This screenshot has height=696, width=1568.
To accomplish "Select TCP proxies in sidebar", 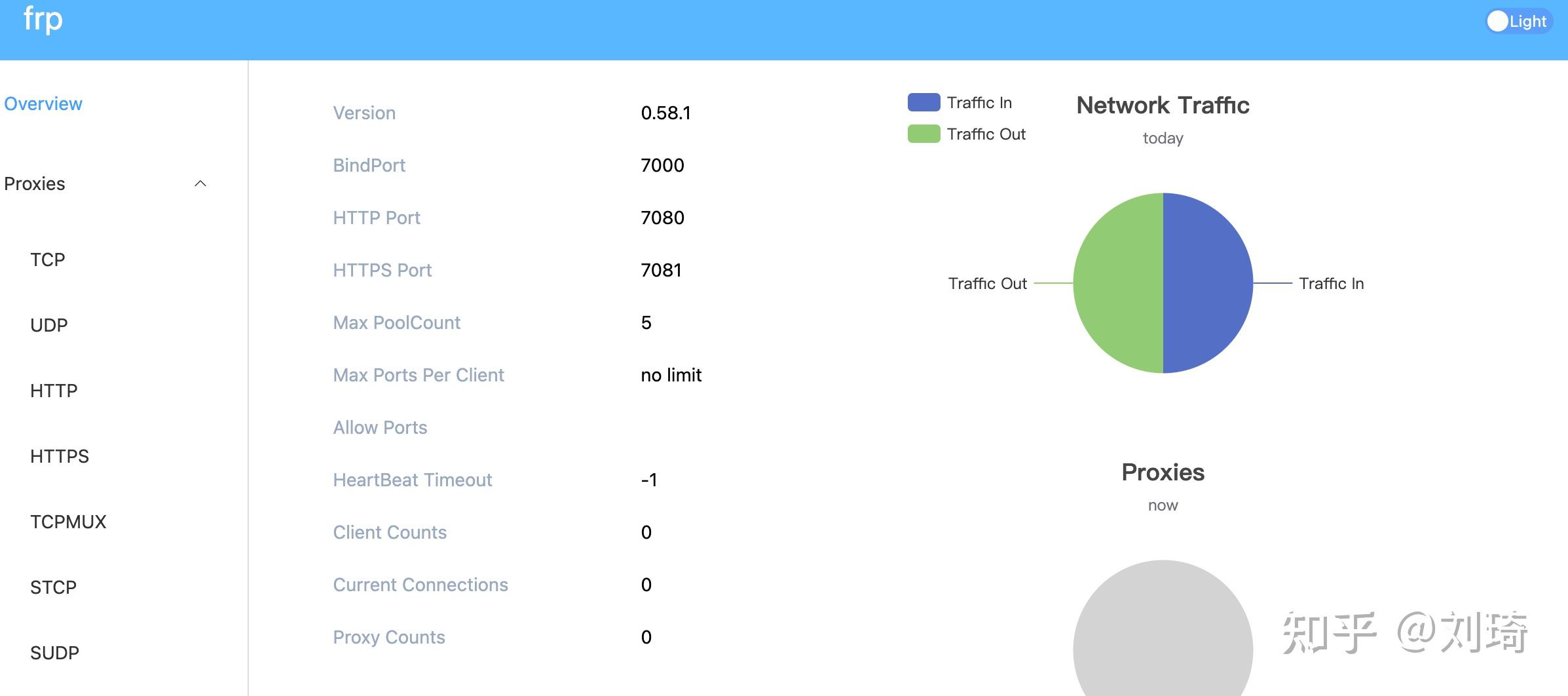I will click(x=48, y=260).
